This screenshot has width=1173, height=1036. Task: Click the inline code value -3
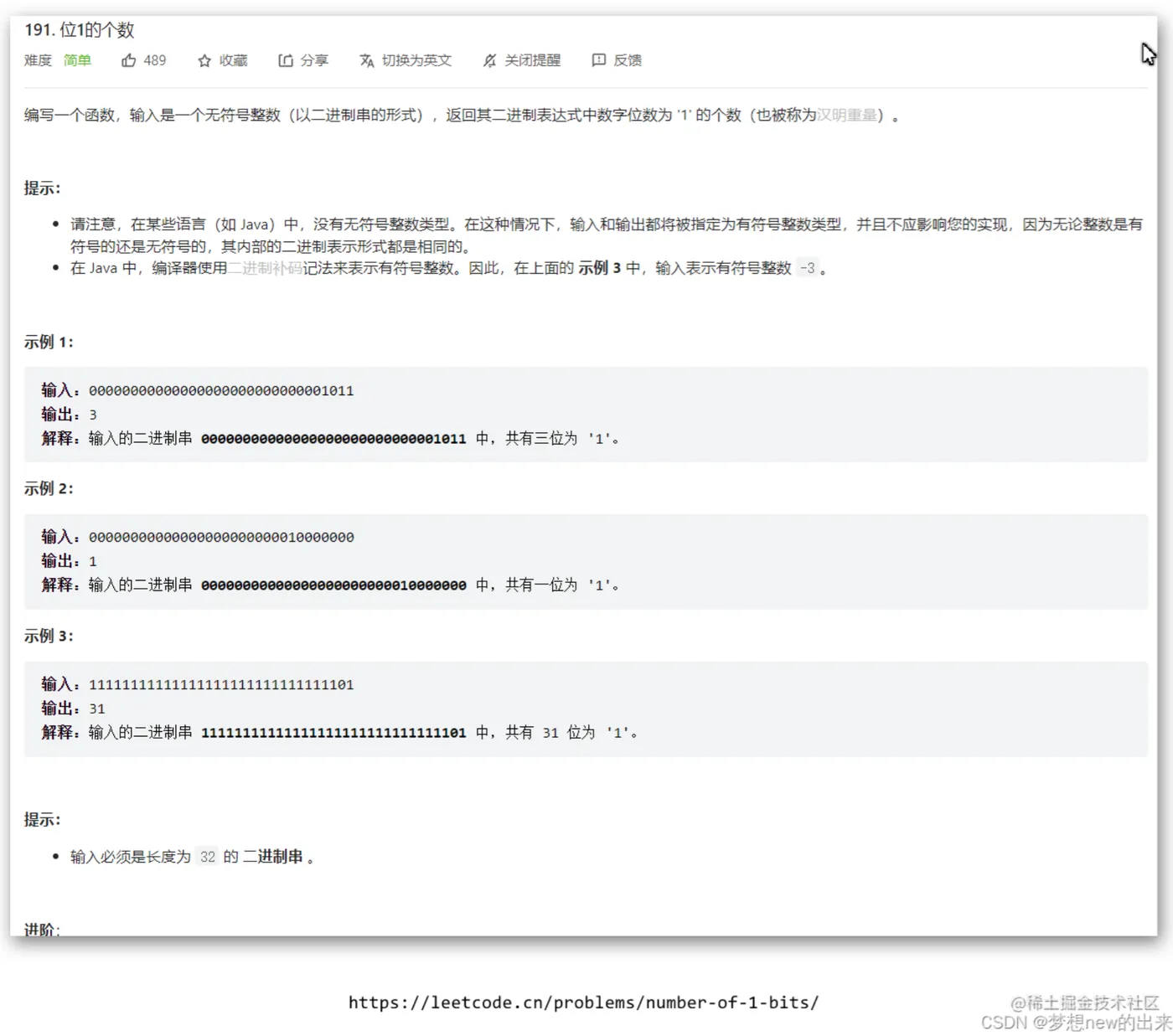pyautogui.click(x=807, y=268)
